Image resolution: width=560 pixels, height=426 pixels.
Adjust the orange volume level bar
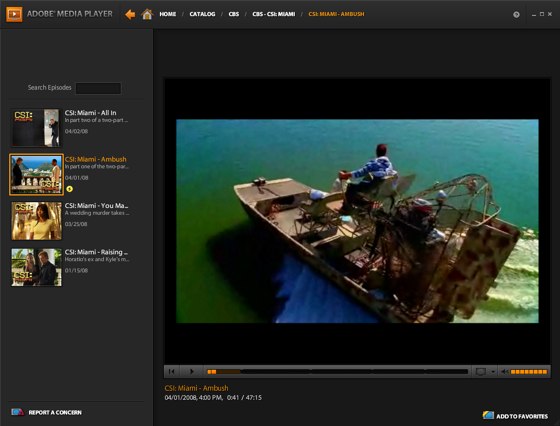point(529,372)
